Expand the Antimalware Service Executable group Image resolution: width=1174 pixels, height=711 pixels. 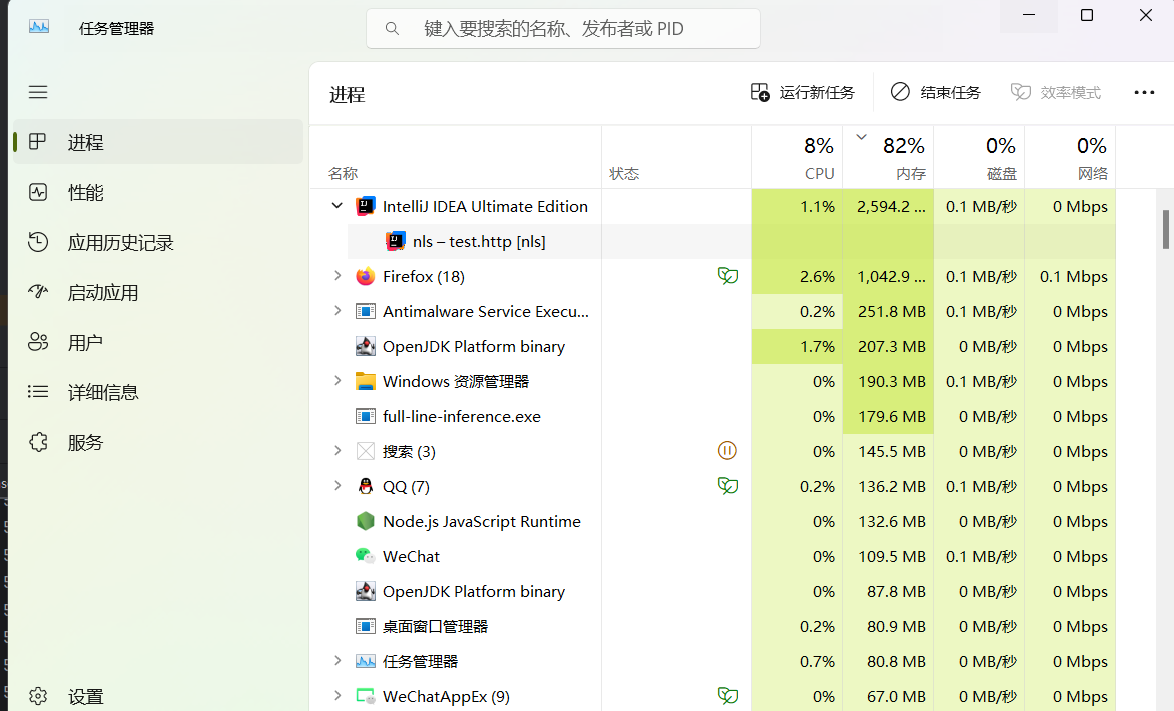click(337, 311)
